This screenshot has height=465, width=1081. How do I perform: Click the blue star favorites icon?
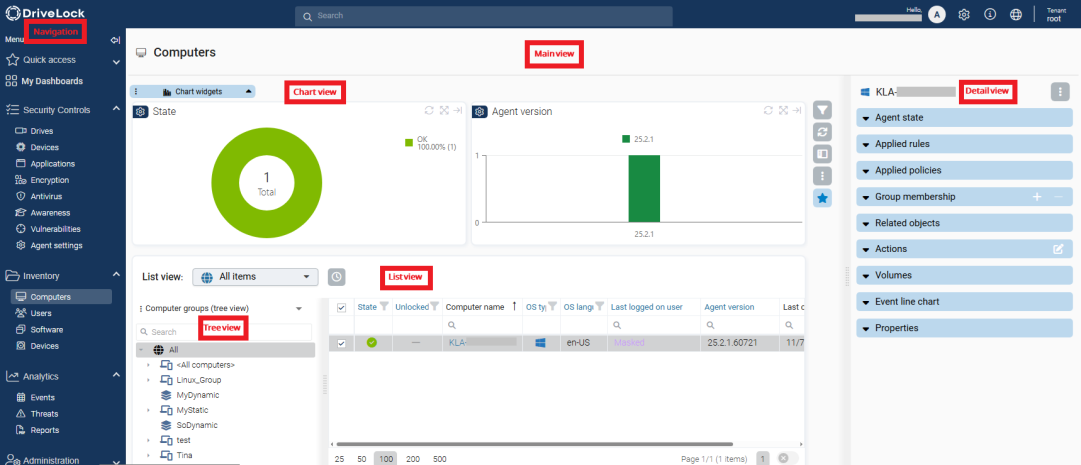point(822,198)
